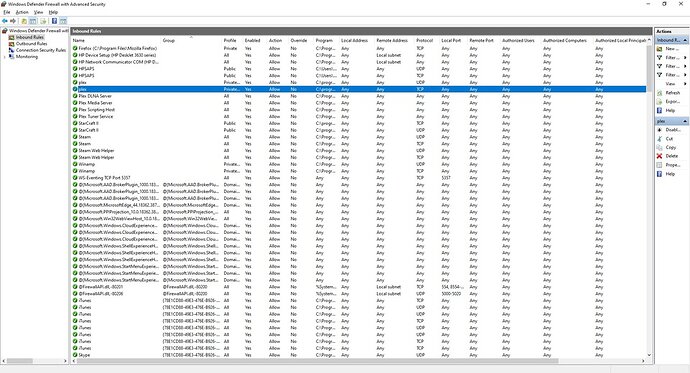Click the Forward arrow in the toolbar
690x373 pixels.
13,21
